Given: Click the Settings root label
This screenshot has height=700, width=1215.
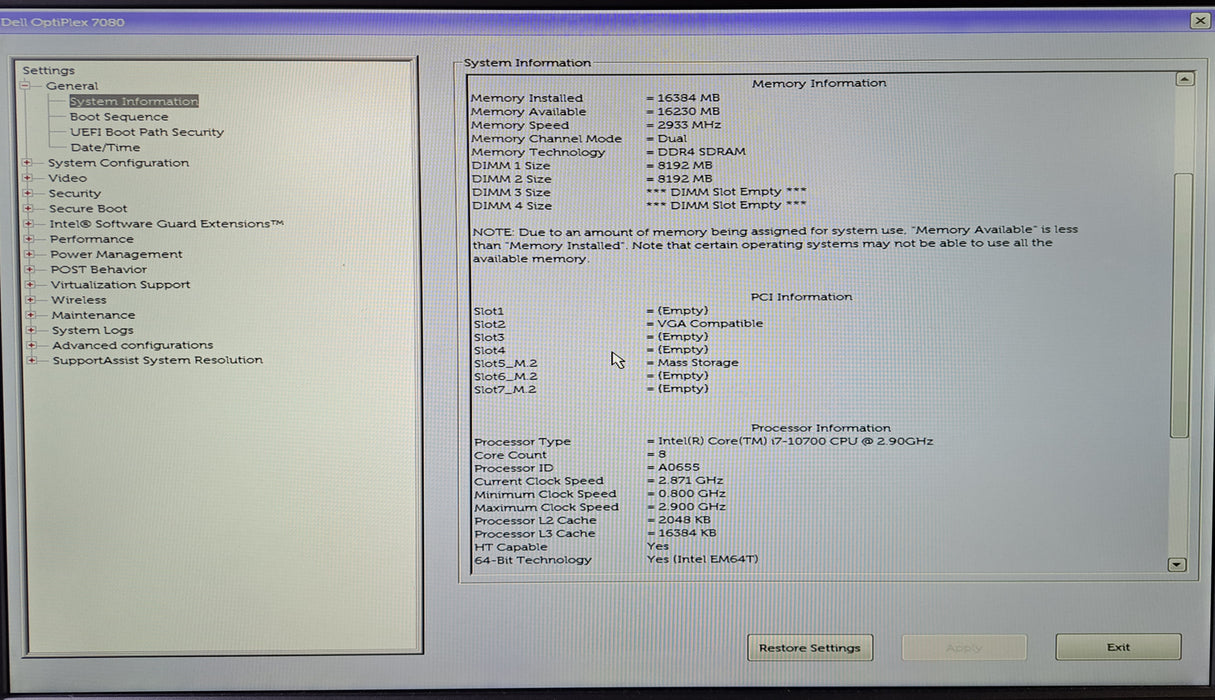Looking at the screenshot, I should coord(48,70).
